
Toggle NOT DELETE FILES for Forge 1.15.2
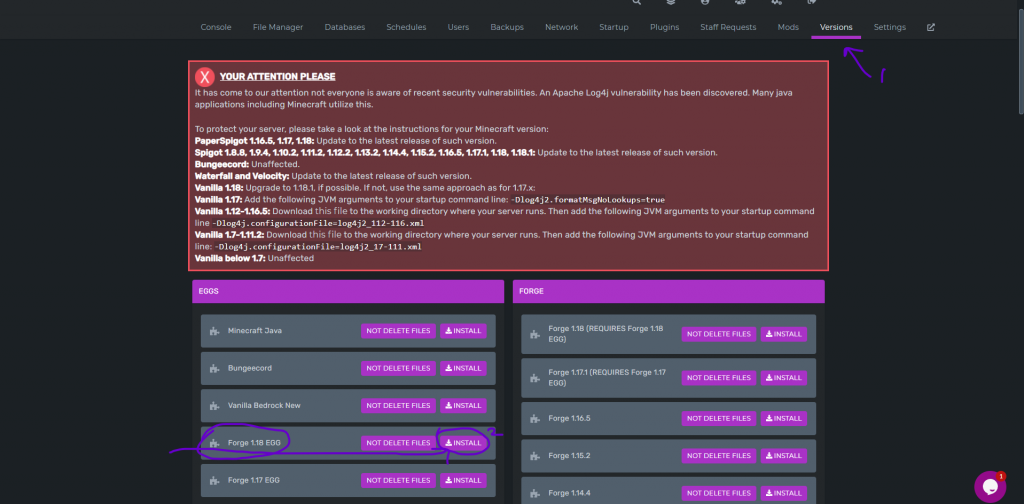tap(719, 456)
